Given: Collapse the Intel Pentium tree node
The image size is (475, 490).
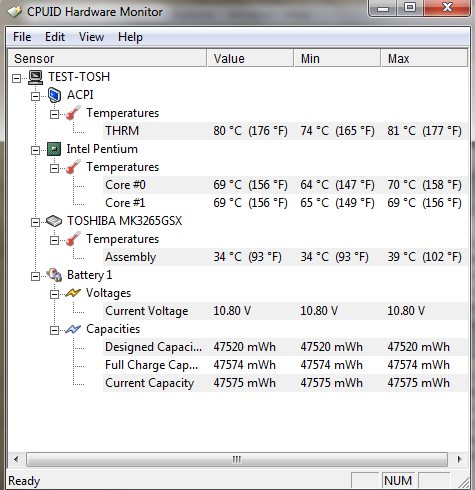Looking at the screenshot, I should pyautogui.click(x=35, y=150).
